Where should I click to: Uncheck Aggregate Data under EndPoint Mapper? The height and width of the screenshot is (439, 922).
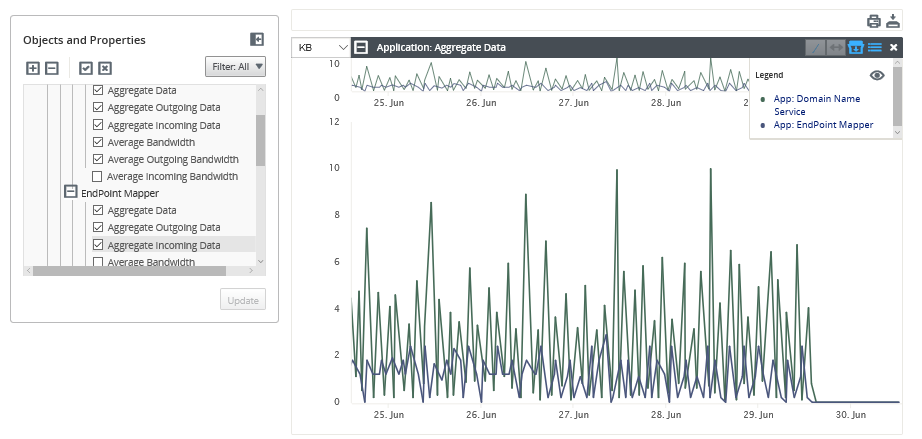98,210
